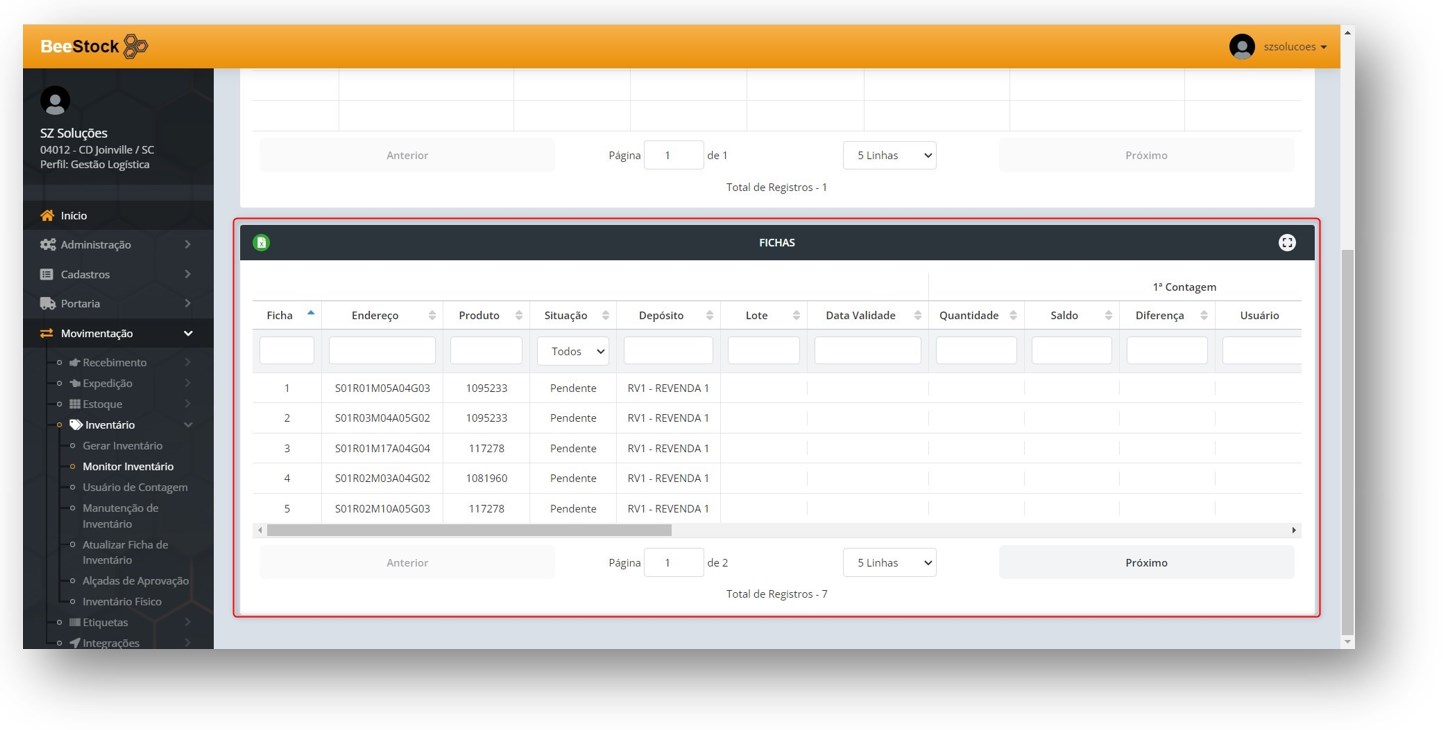The height and width of the screenshot is (730, 1443).
Task: Click the Portaria truck icon
Action: click(x=47, y=304)
